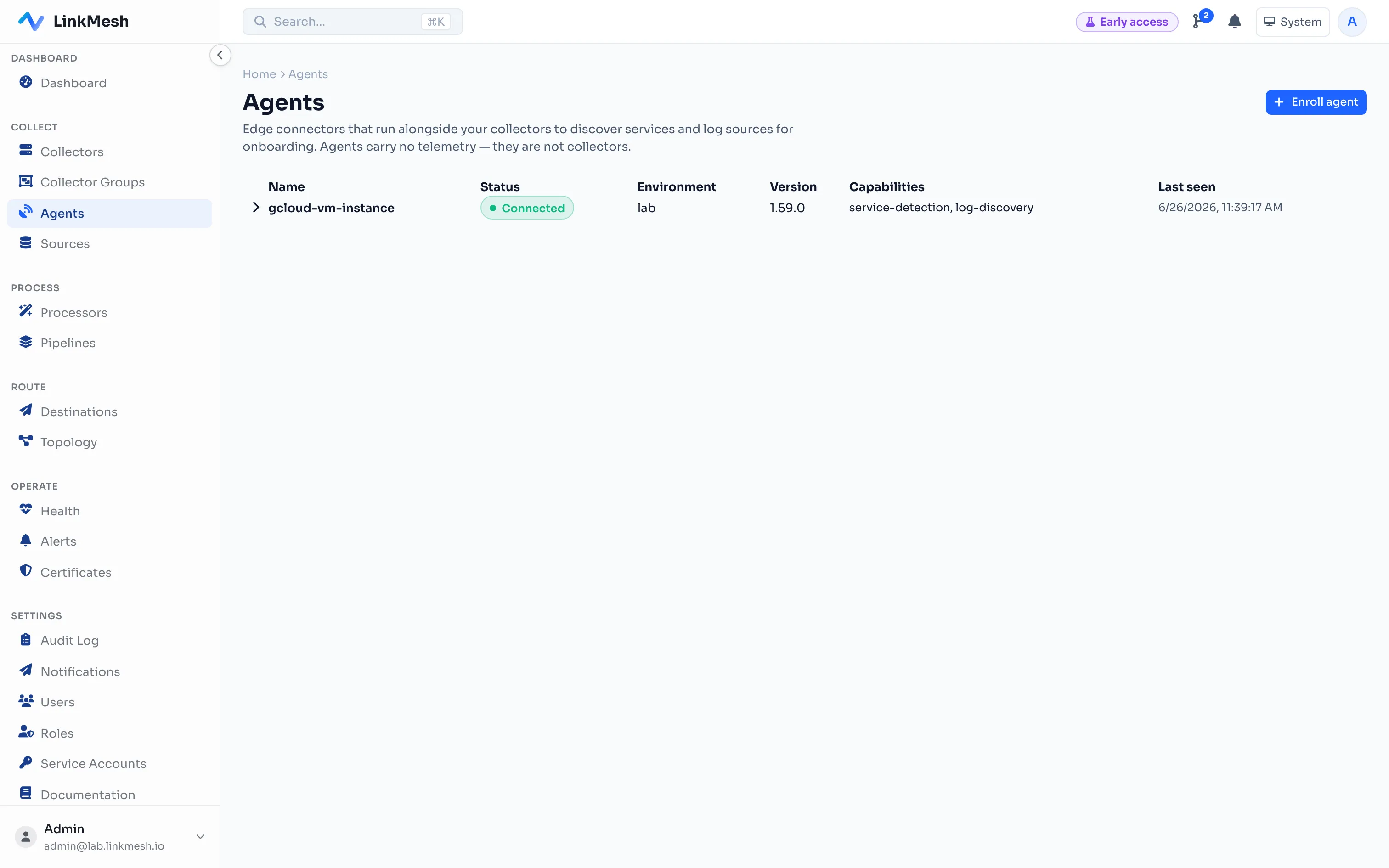This screenshot has width=1389, height=868.
Task: Click the Enroll agent button
Action: tap(1316, 102)
